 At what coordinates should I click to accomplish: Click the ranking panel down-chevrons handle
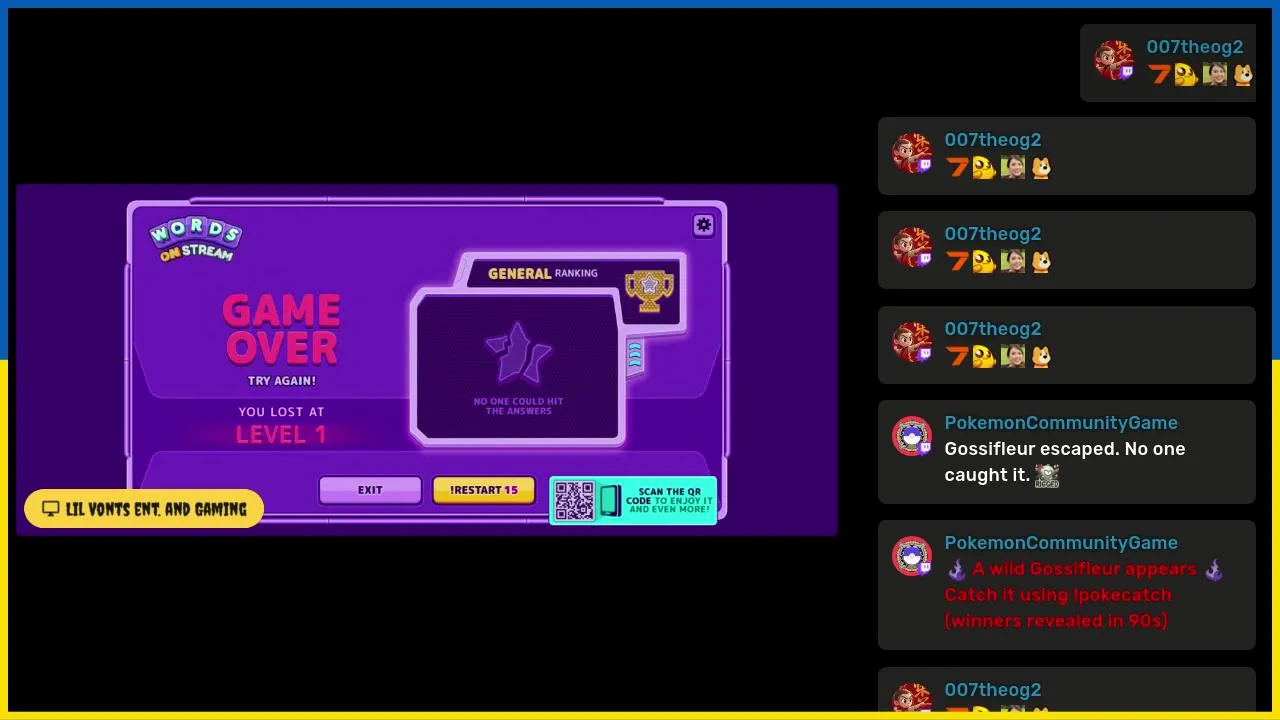click(x=635, y=357)
